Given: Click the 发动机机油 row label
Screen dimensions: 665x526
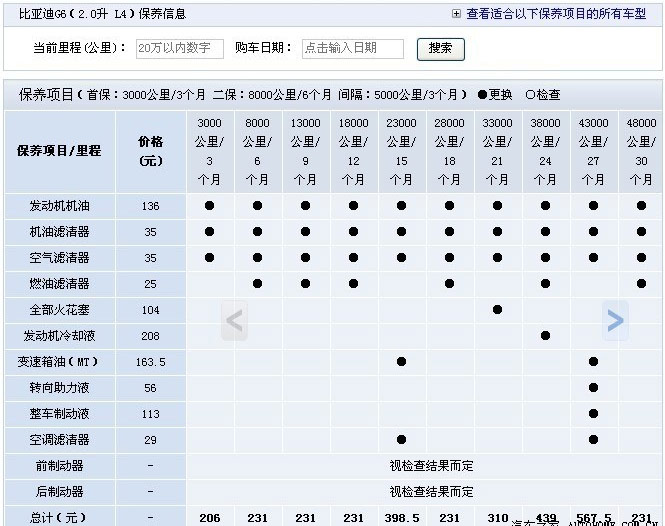Looking at the screenshot, I should (x=59, y=206).
